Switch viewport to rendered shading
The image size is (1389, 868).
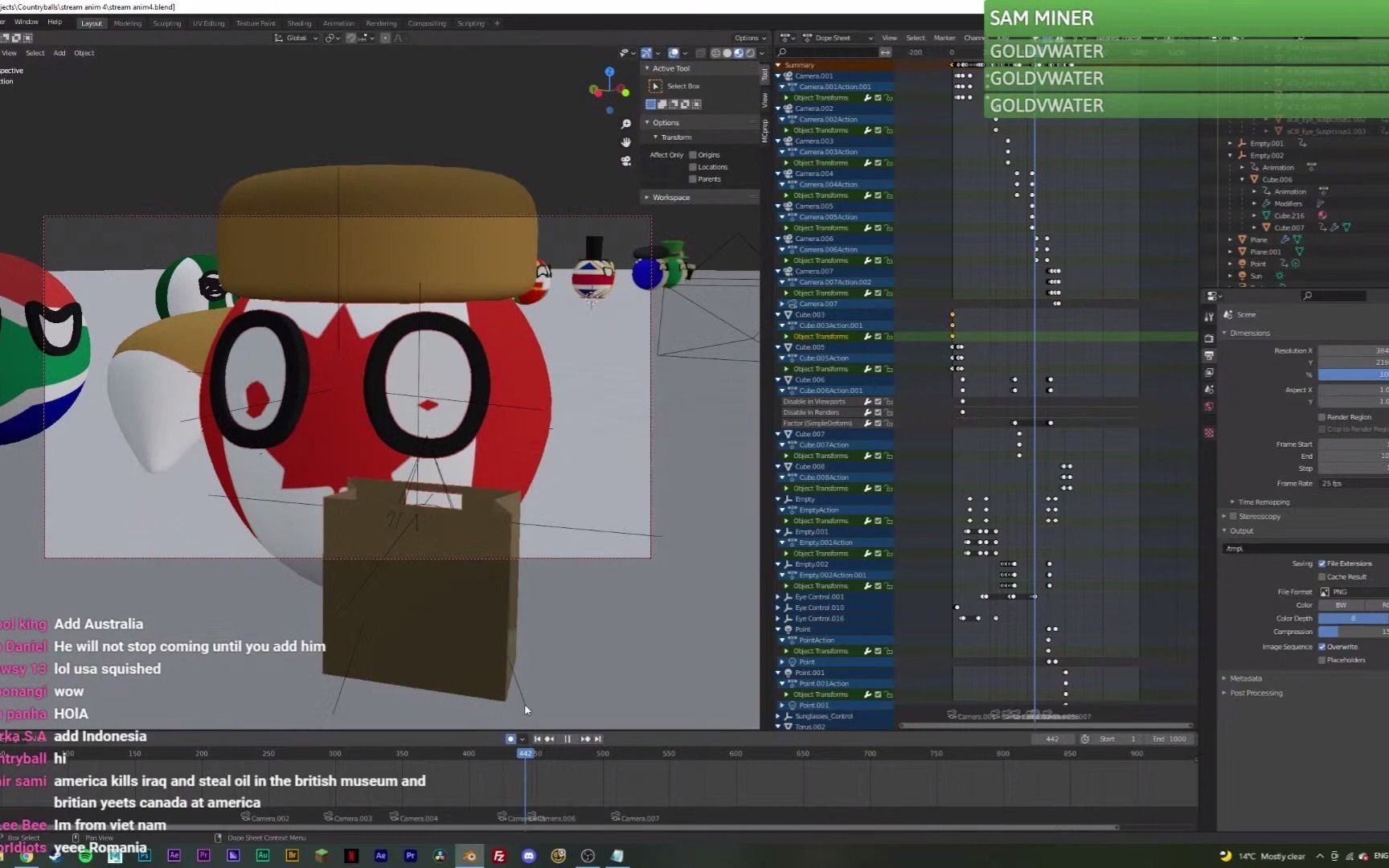[749, 53]
